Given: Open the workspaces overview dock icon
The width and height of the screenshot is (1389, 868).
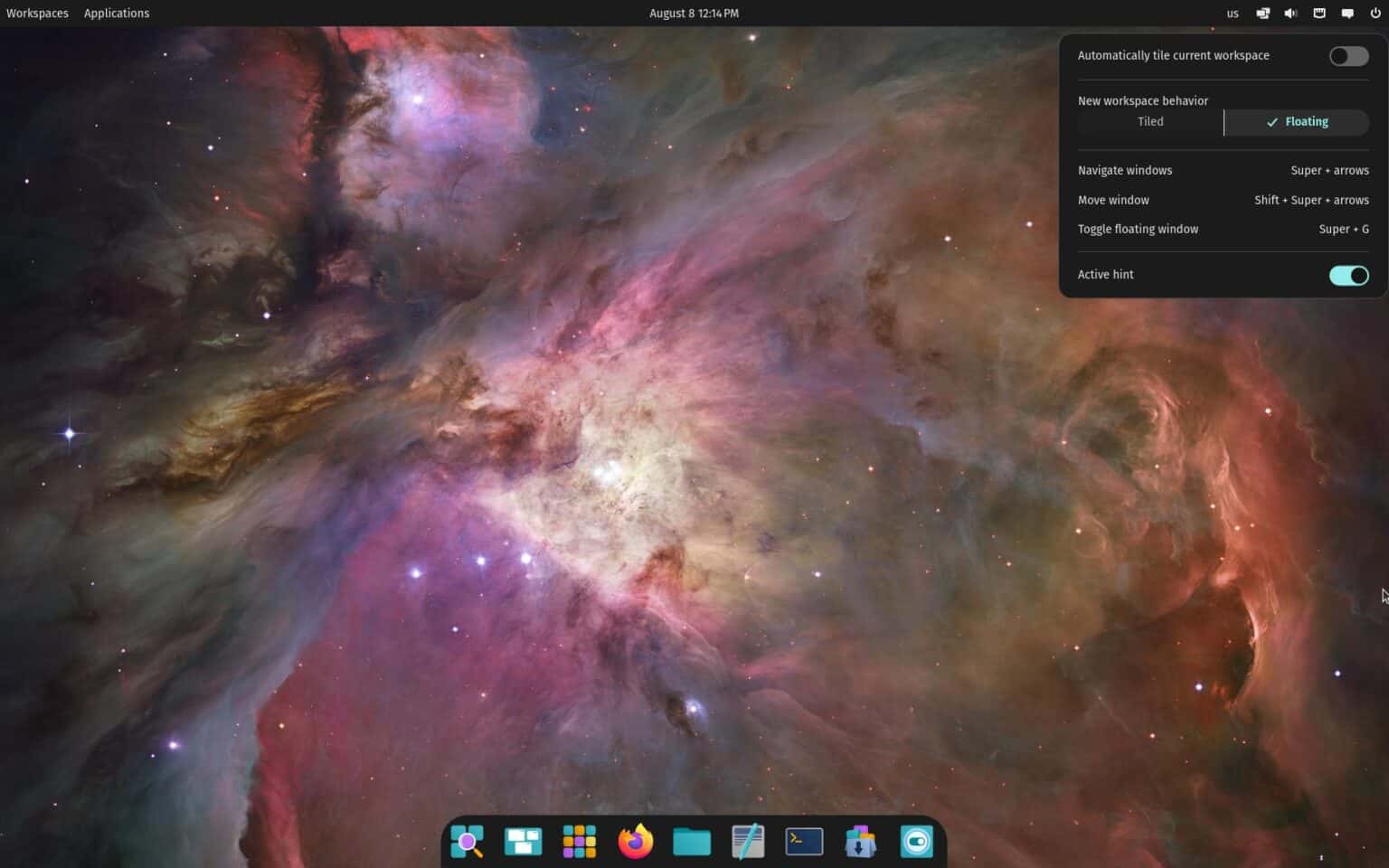Looking at the screenshot, I should pos(523,841).
